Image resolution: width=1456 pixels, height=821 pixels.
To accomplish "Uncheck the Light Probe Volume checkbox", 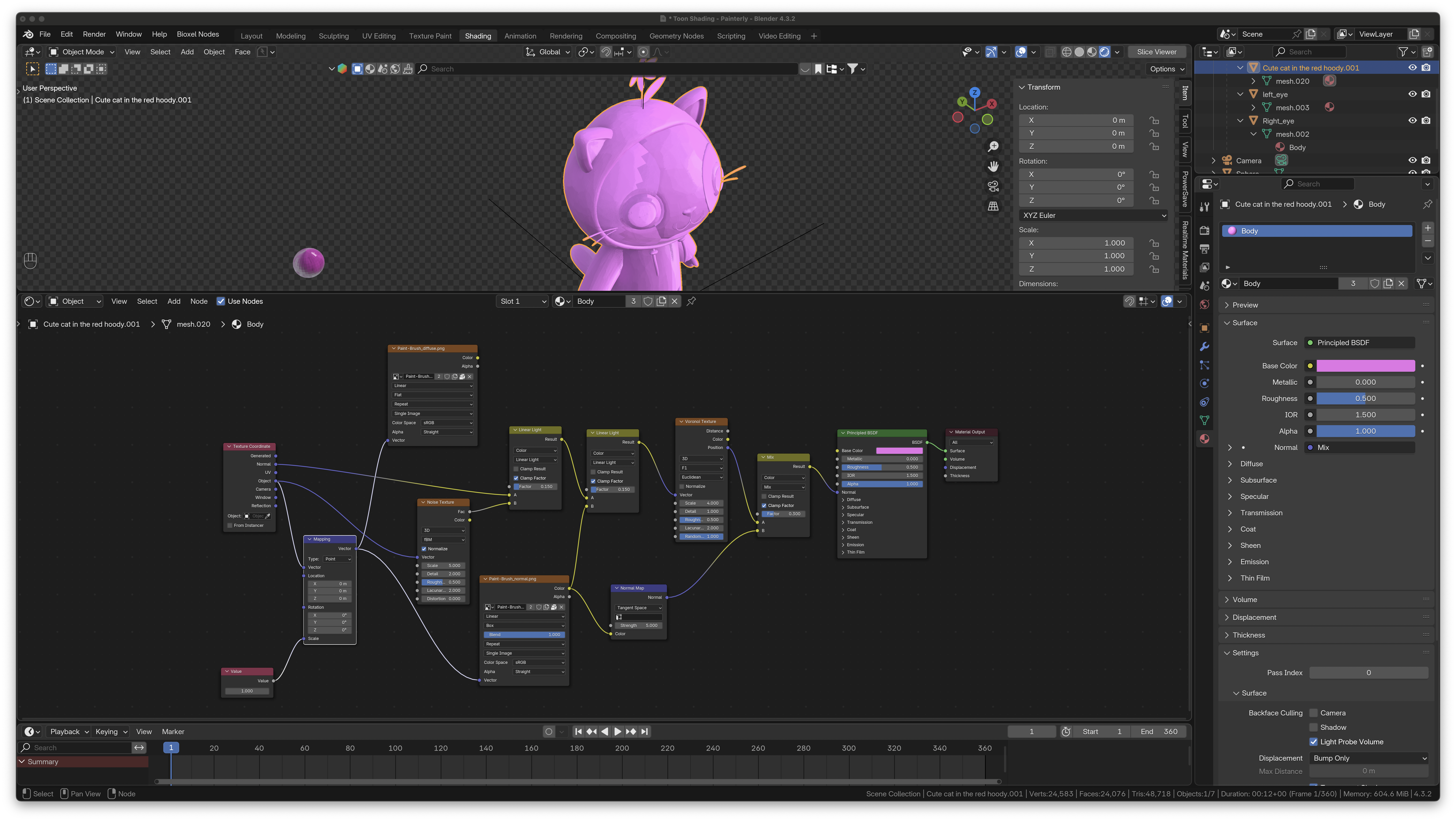I will 1314,742.
